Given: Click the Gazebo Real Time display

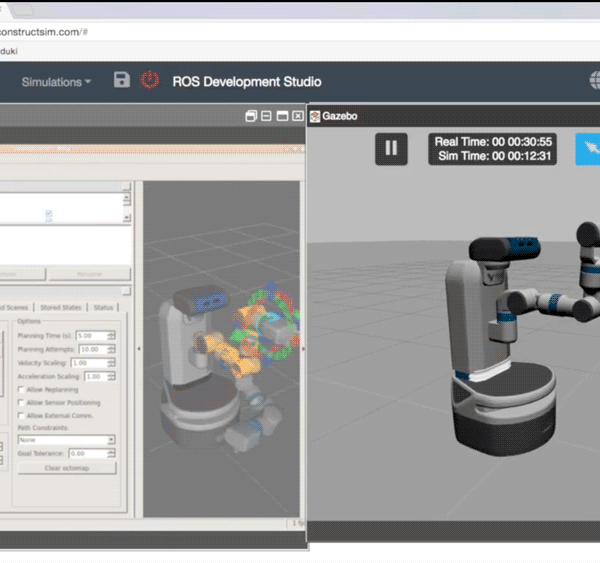Looking at the screenshot, I should pos(493,142).
